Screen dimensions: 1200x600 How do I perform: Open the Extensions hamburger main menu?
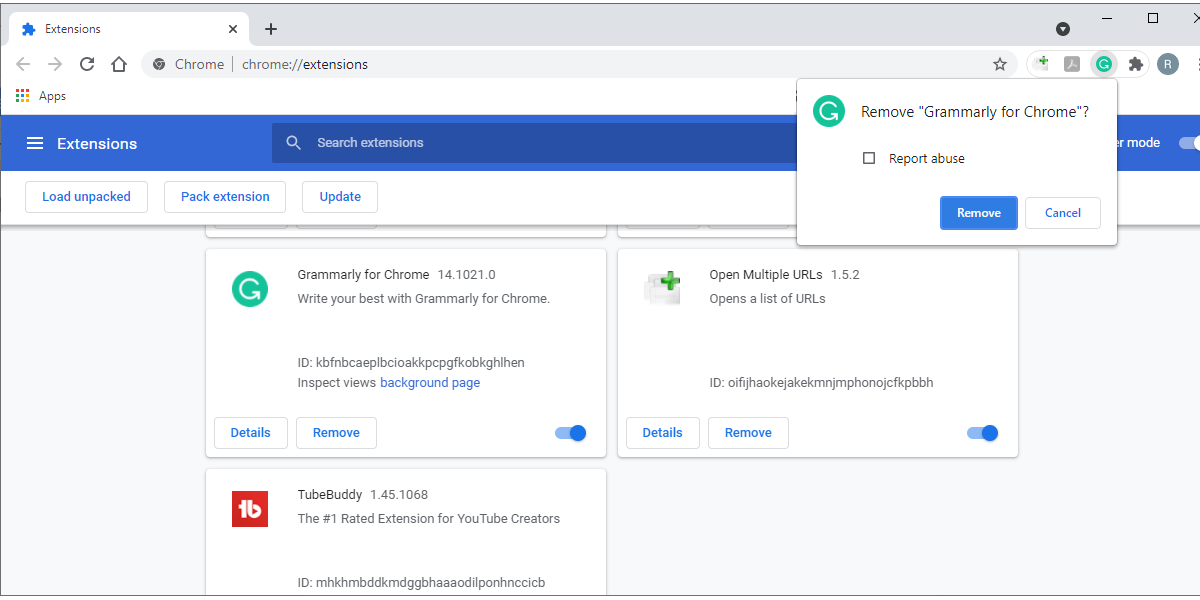[35, 143]
